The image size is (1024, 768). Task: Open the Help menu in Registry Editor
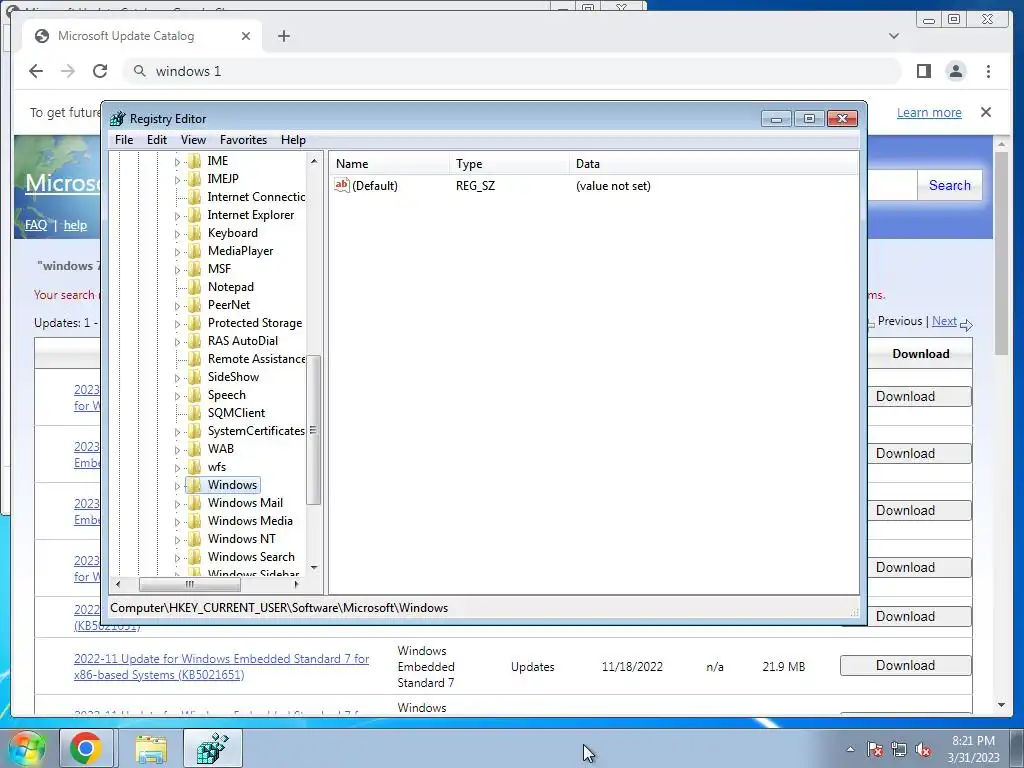click(x=293, y=140)
